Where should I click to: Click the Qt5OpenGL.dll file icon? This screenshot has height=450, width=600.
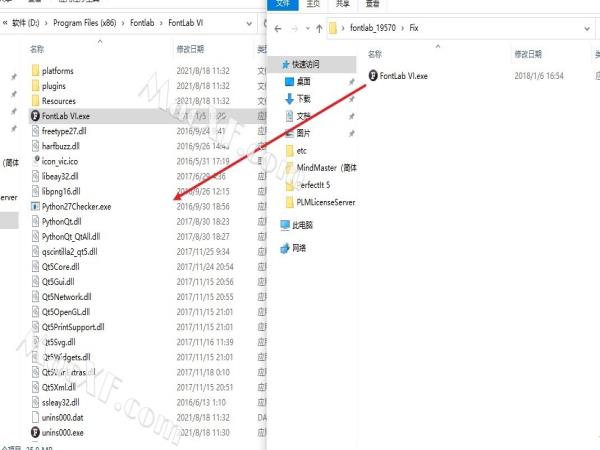click(x=36, y=312)
